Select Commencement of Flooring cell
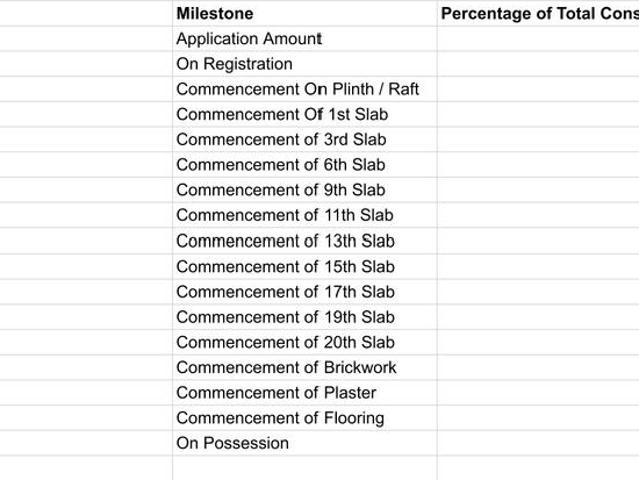The image size is (639, 480). pyautogui.click(x=305, y=418)
